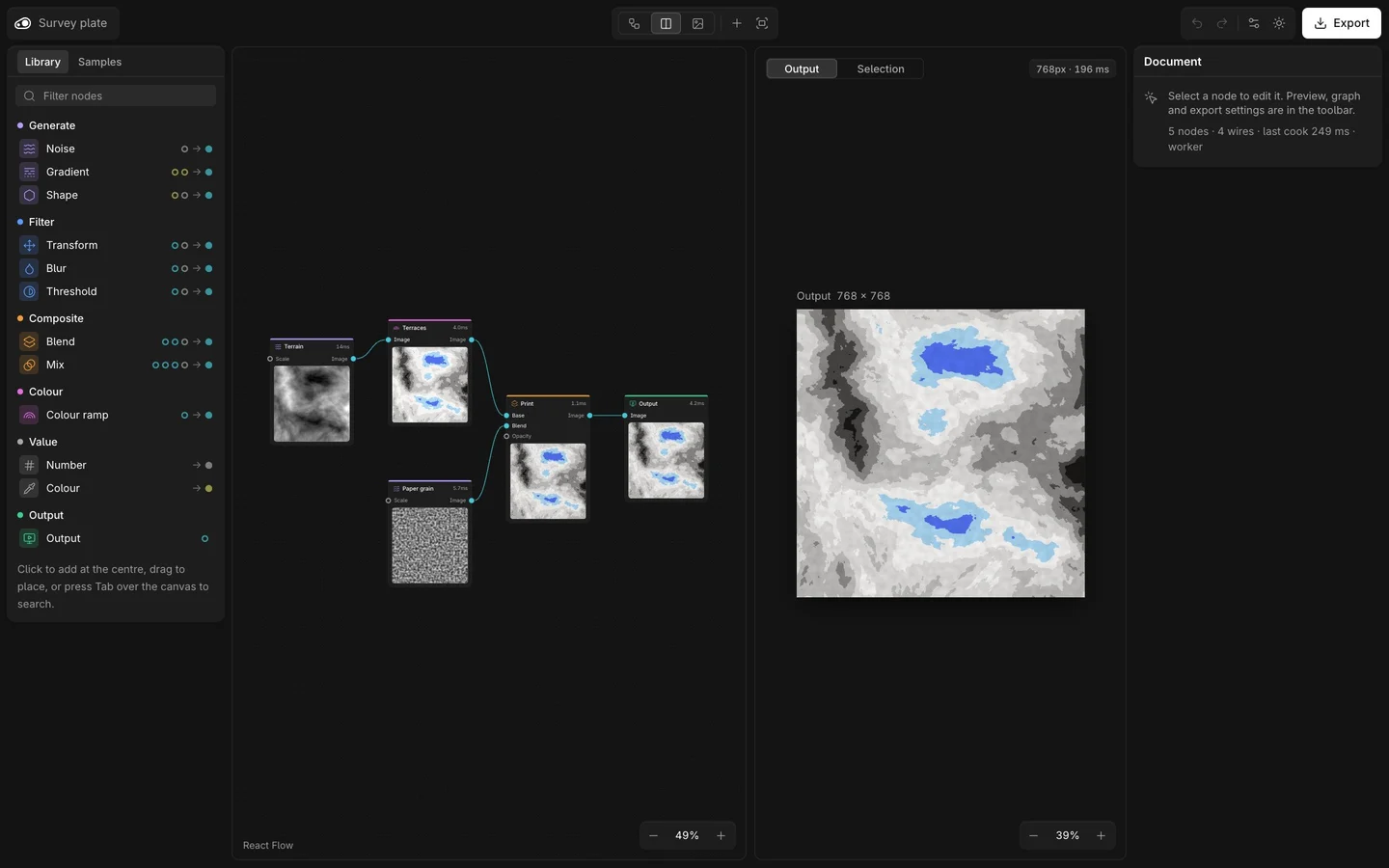Viewport: 1389px width, 868px height.
Task: Click the 39% preview zoom value
Action: (x=1067, y=835)
